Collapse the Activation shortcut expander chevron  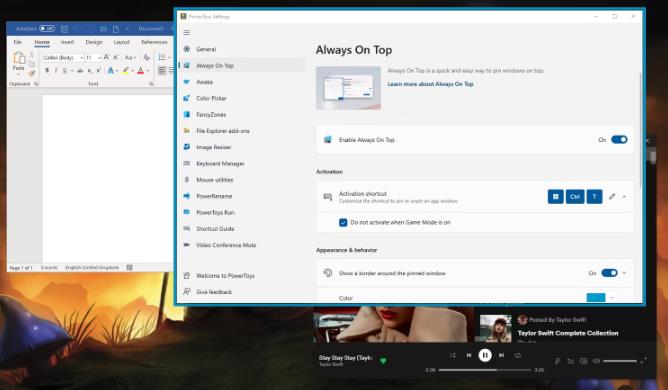[x=624, y=196]
